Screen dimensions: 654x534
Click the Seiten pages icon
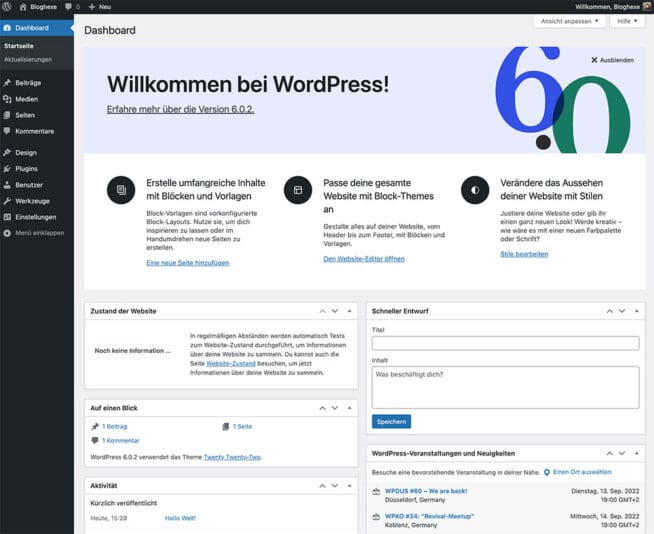7,115
